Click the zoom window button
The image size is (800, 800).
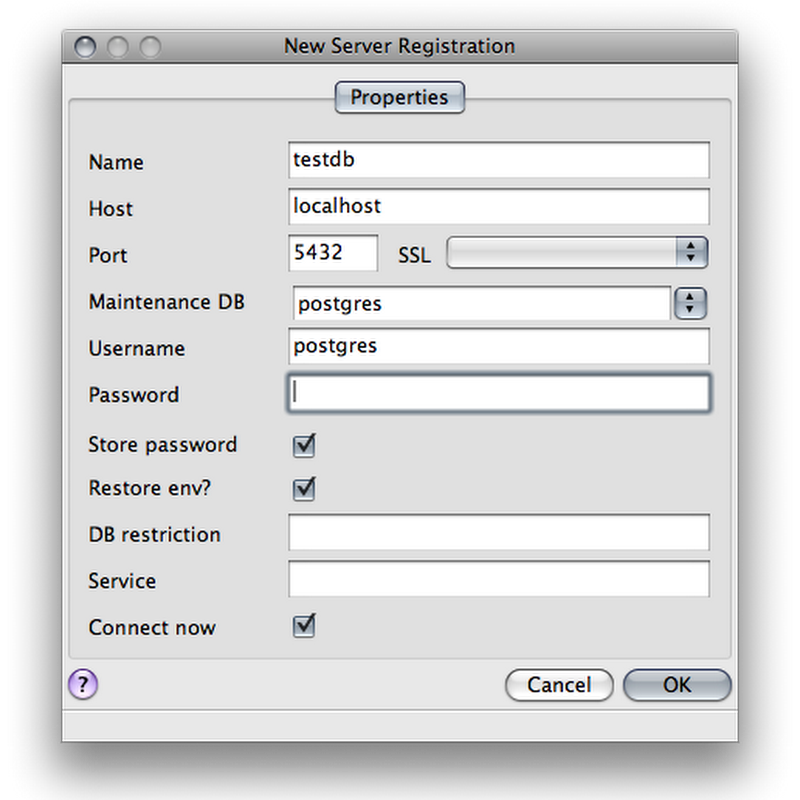pyautogui.click(x=149, y=46)
